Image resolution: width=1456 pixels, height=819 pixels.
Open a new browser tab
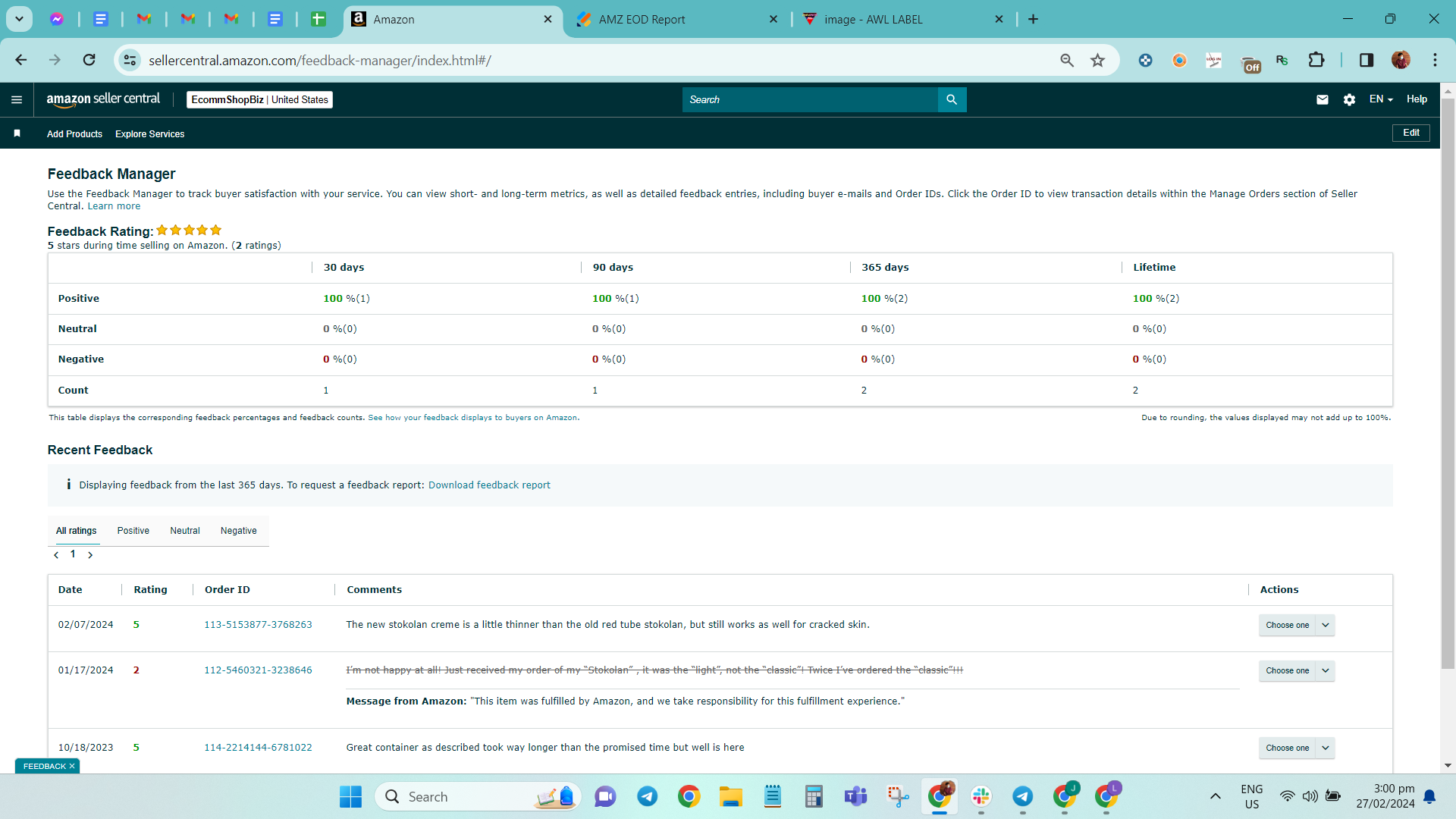tap(1033, 19)
